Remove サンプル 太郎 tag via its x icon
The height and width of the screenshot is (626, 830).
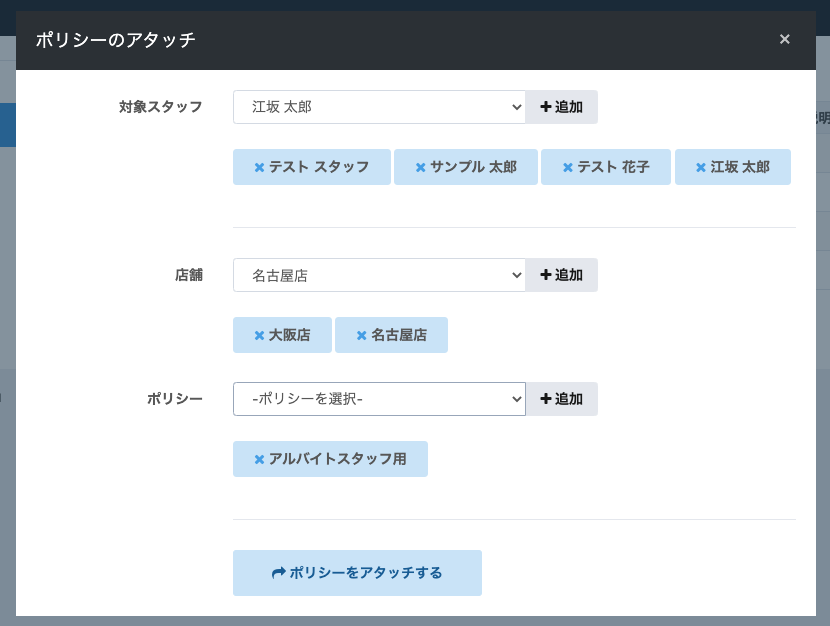(x=421, y=168)
